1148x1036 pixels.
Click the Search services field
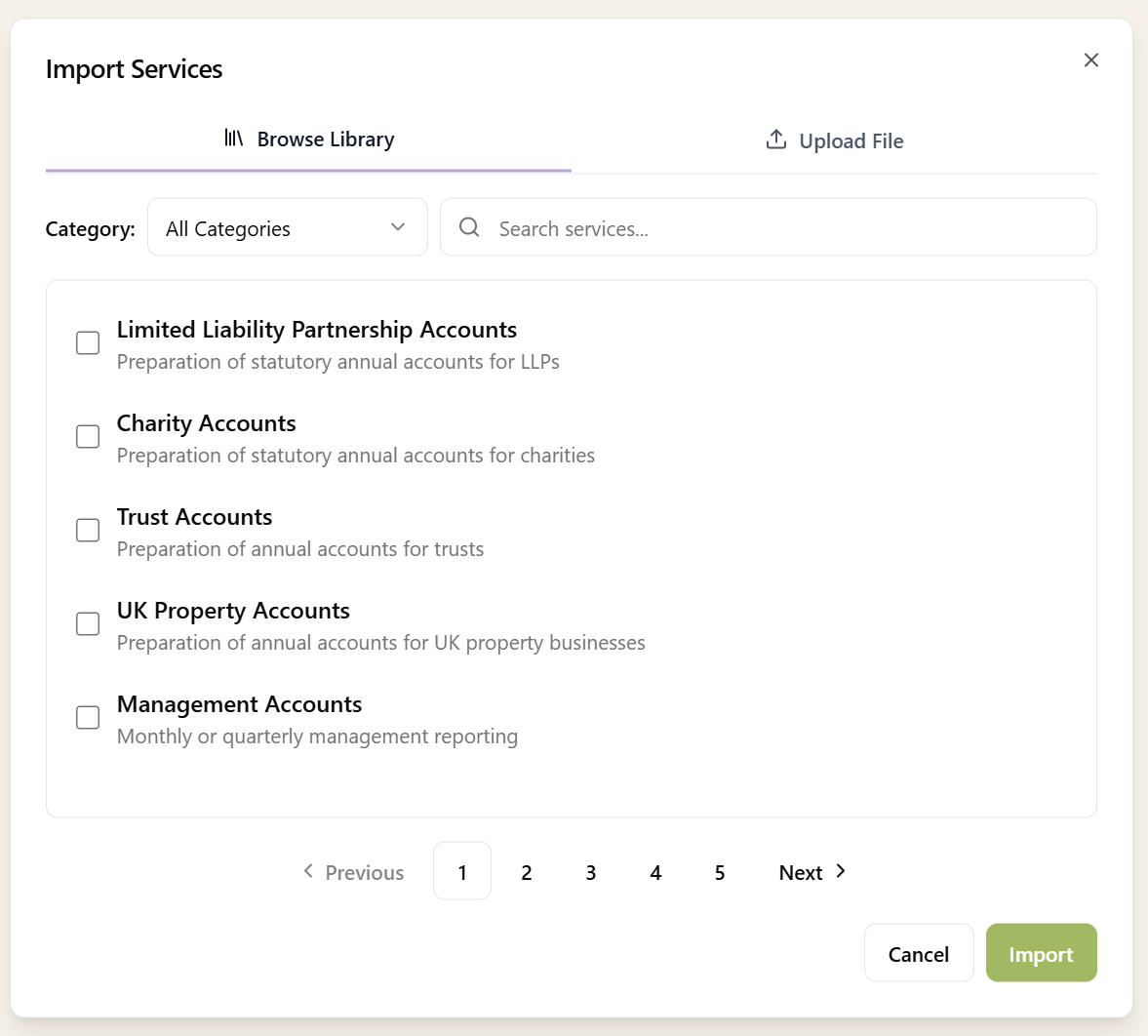[x=768, y=227]
